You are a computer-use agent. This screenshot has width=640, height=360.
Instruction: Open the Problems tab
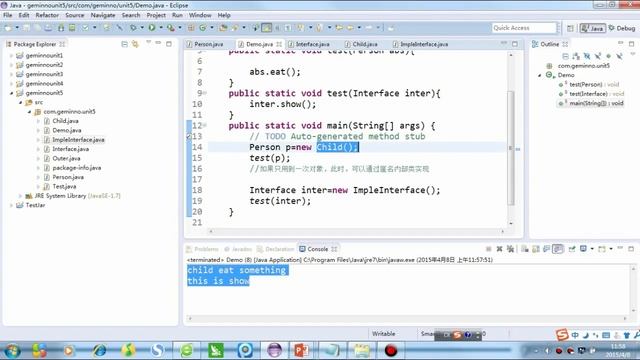[x=202, y=249]
